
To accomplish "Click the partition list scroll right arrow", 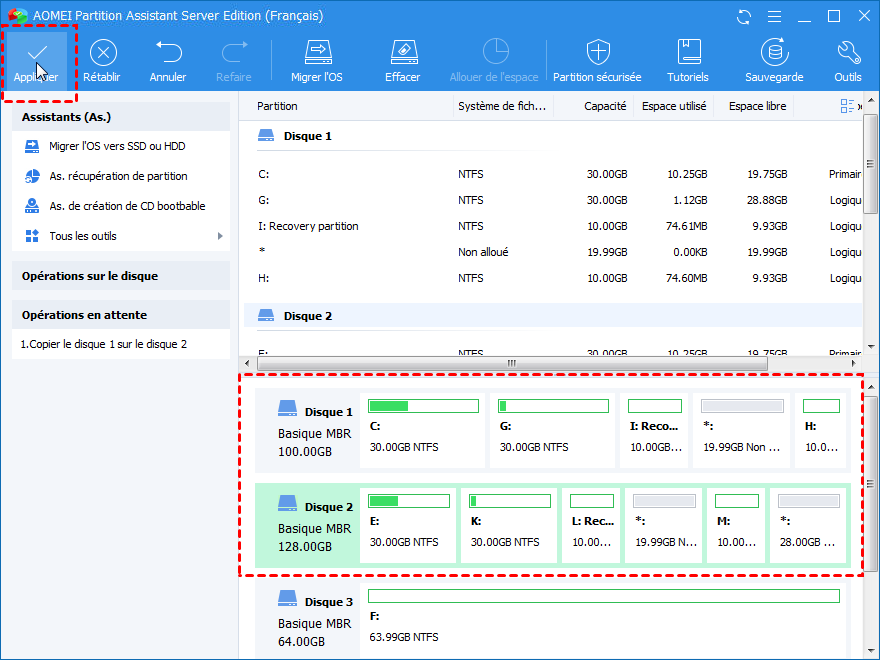I will [853, 363].
